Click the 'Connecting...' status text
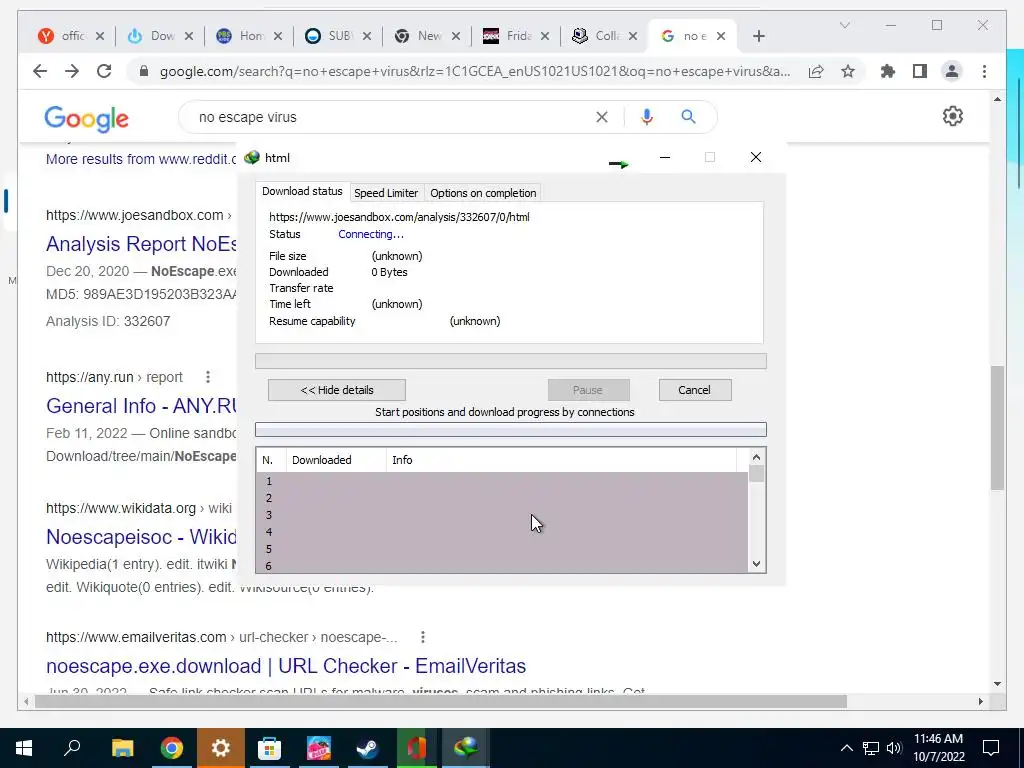This screenshot has width=1024, height=768. pos(371,234)
